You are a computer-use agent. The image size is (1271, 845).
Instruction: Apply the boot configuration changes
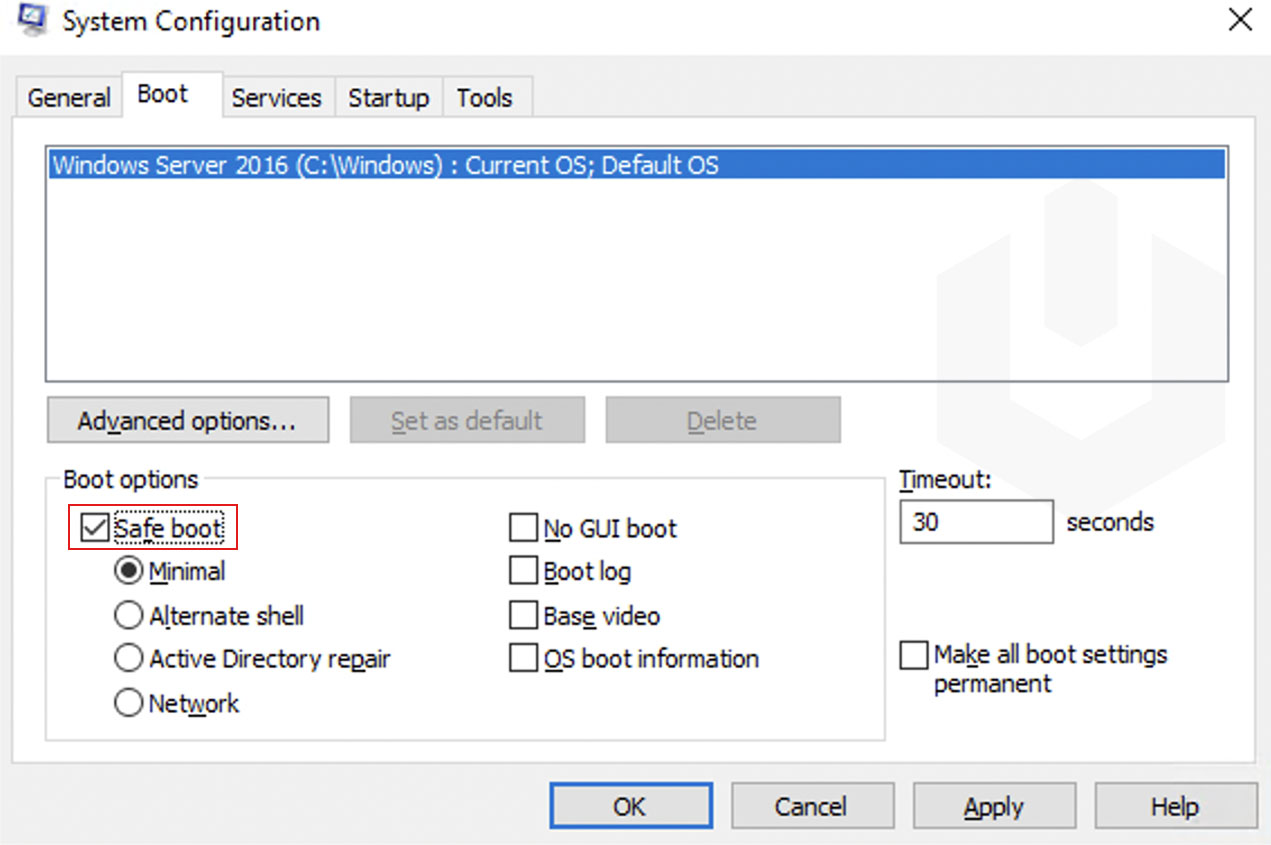coord(994,806)
